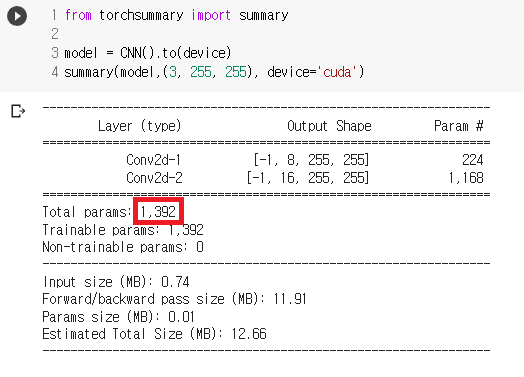Image resolution: width=524 pixels, height=377 pixels.
Task: Click the Param # column header
Action: (x=458, y=126)
